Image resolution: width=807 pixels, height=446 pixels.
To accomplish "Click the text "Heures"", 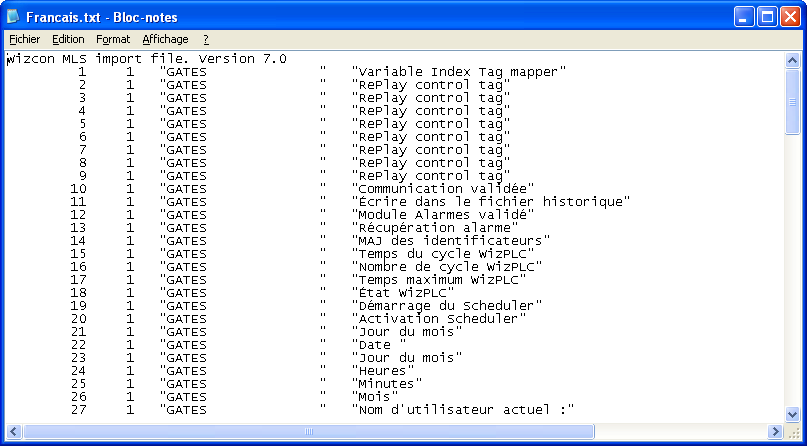I will click(382, 371).
